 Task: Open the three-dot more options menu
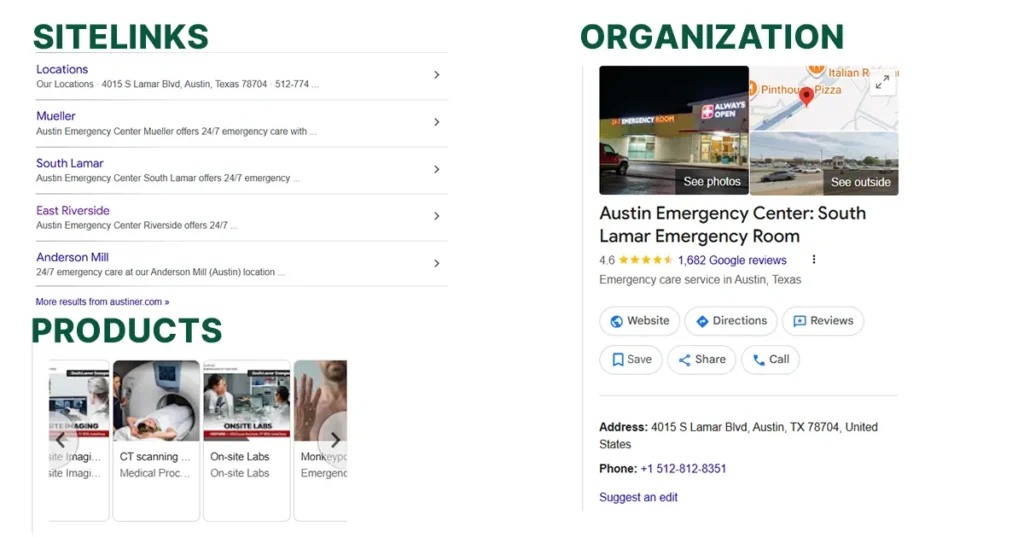click(x=814, y=259)
